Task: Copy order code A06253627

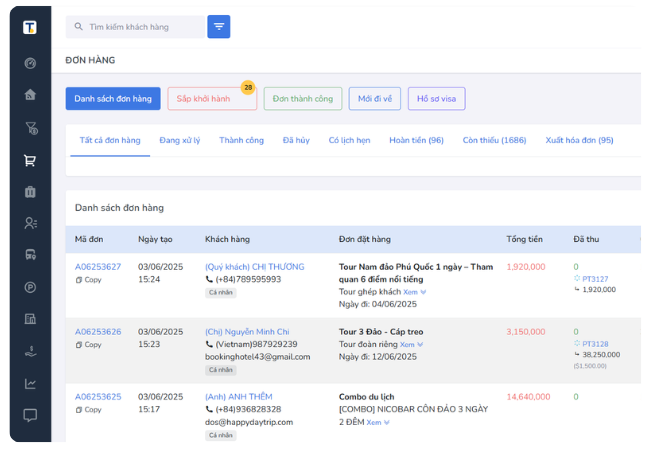Action: tap(88, 280)
